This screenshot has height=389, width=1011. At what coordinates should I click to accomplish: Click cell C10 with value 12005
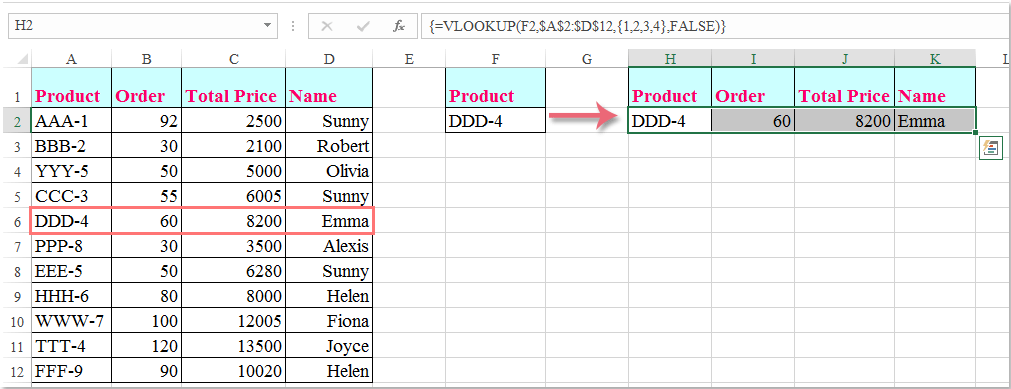(233, 321)
